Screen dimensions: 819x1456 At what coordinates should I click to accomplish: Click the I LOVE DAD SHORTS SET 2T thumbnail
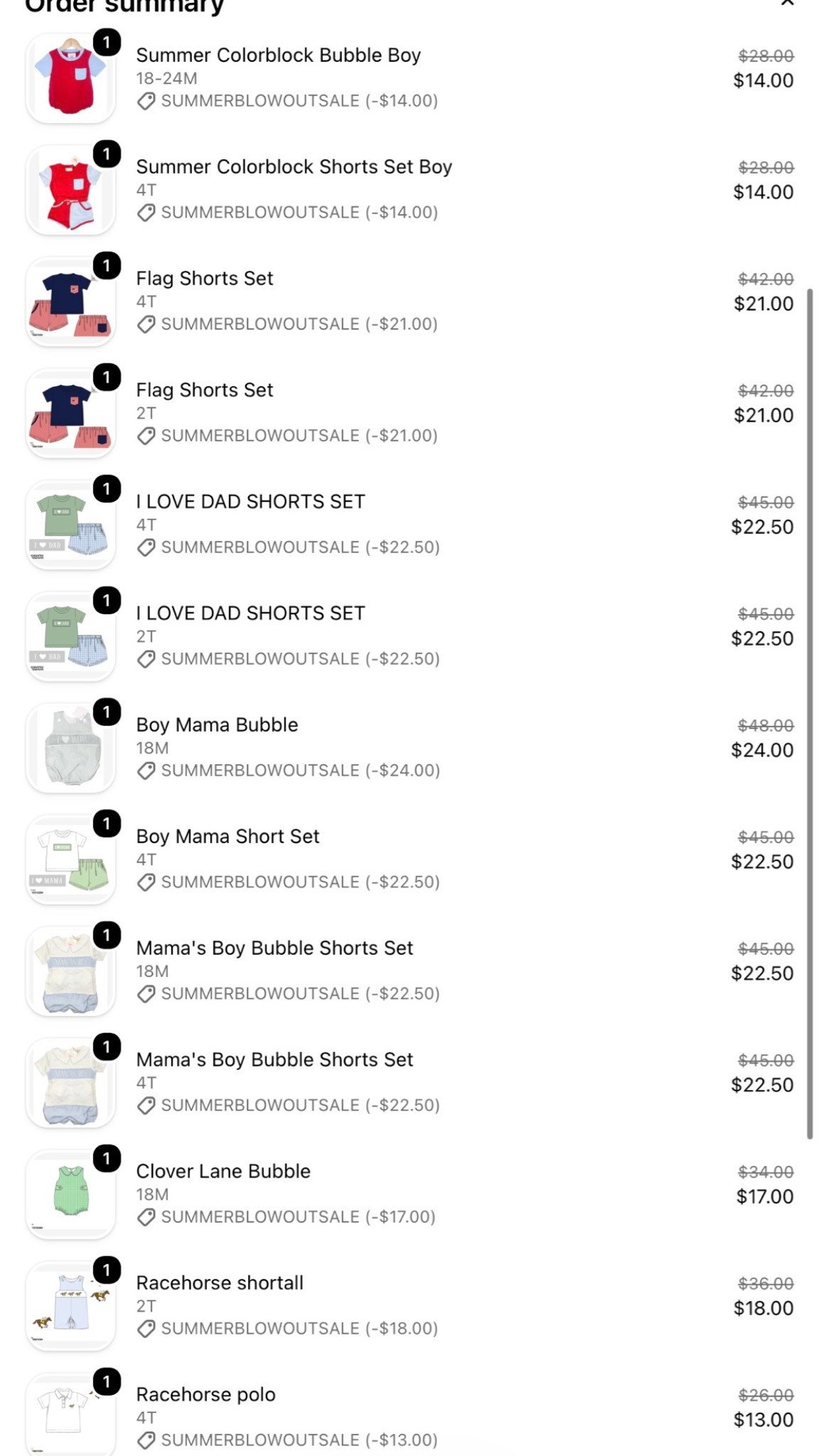click(x=70, y=636)
